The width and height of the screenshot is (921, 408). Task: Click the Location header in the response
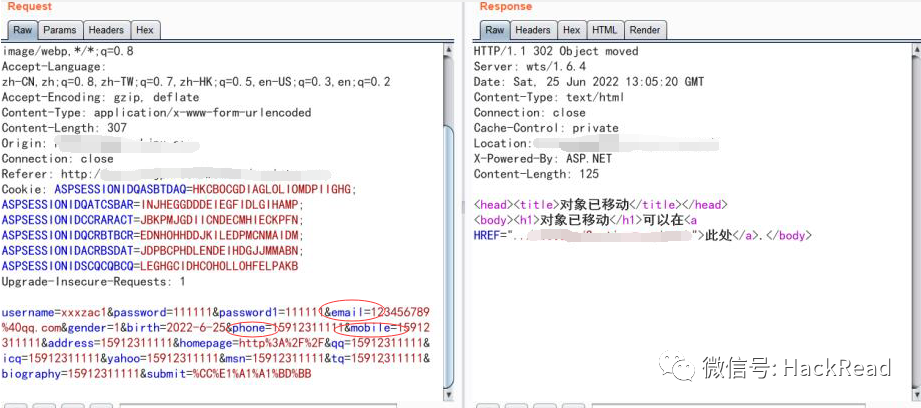click(500, 143)
